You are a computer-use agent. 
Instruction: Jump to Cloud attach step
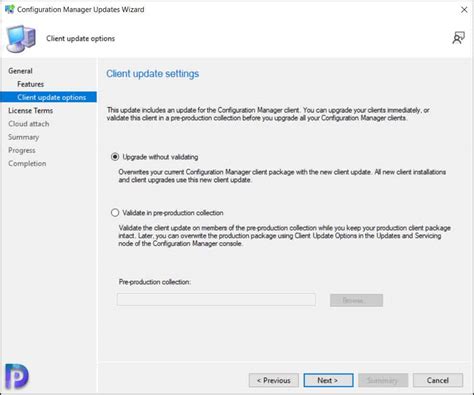point(29,124)
